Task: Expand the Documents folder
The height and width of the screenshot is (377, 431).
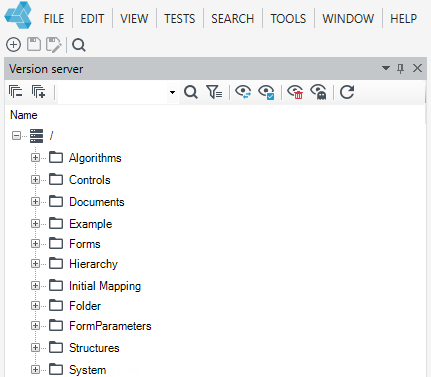Action: tap(35, 202)
